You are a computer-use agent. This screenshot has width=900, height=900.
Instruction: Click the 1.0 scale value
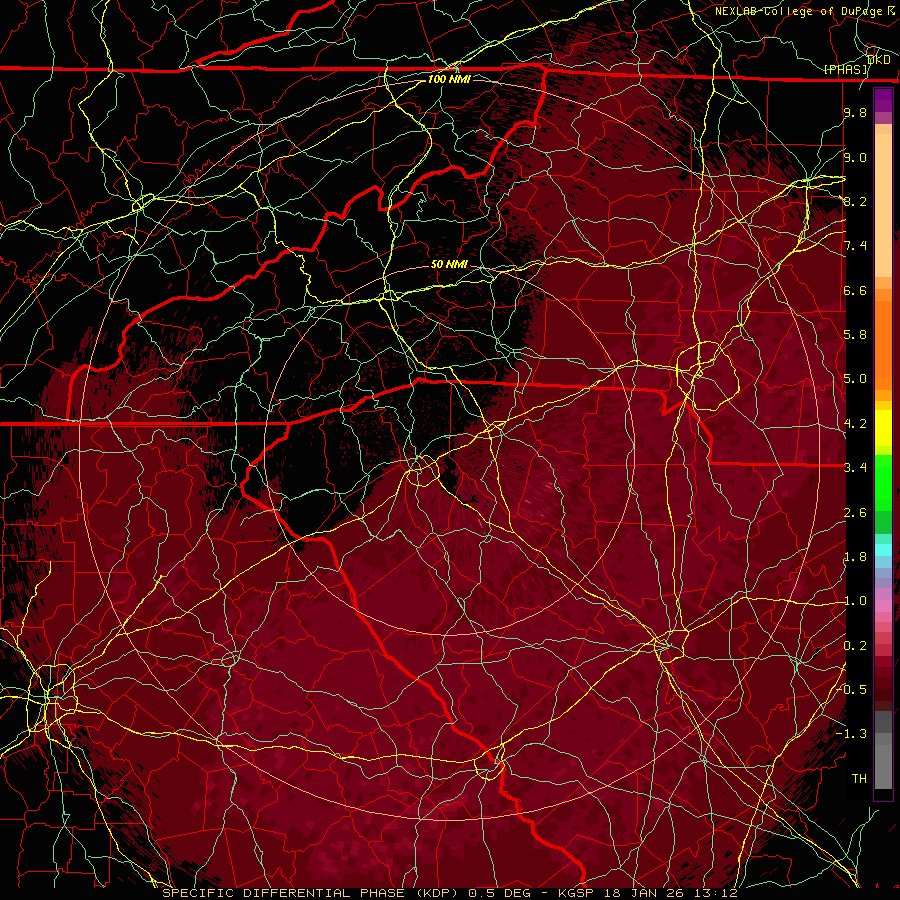855,601
